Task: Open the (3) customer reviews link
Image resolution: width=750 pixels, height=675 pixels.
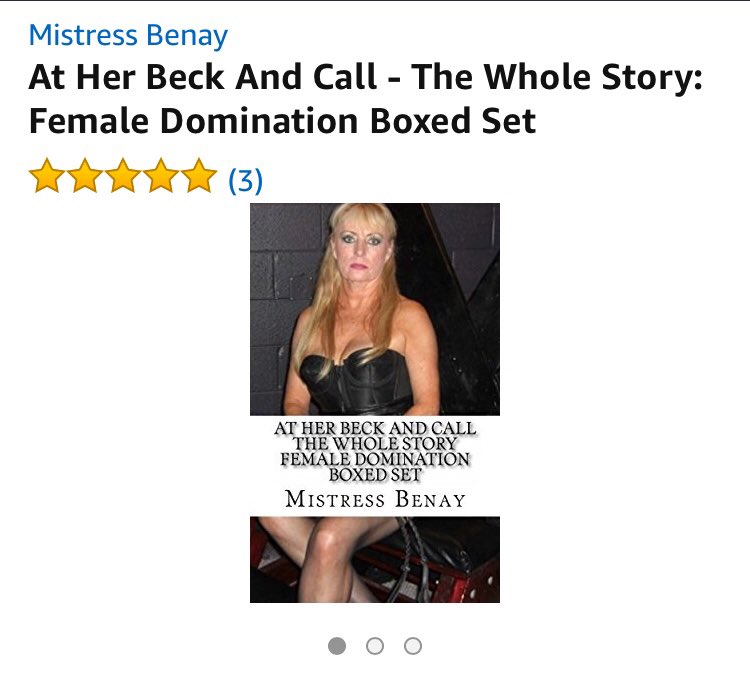Action: pyautogui.click(x=245, y=180)
